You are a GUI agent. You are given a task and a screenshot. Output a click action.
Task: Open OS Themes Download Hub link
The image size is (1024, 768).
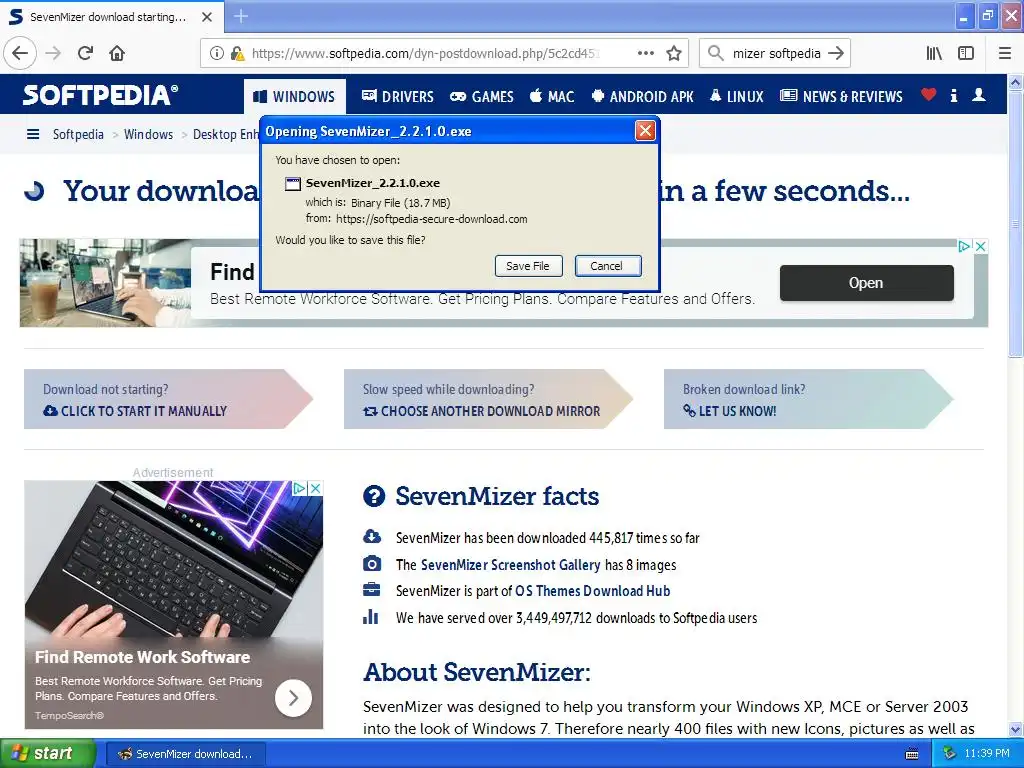click(592, 591)
